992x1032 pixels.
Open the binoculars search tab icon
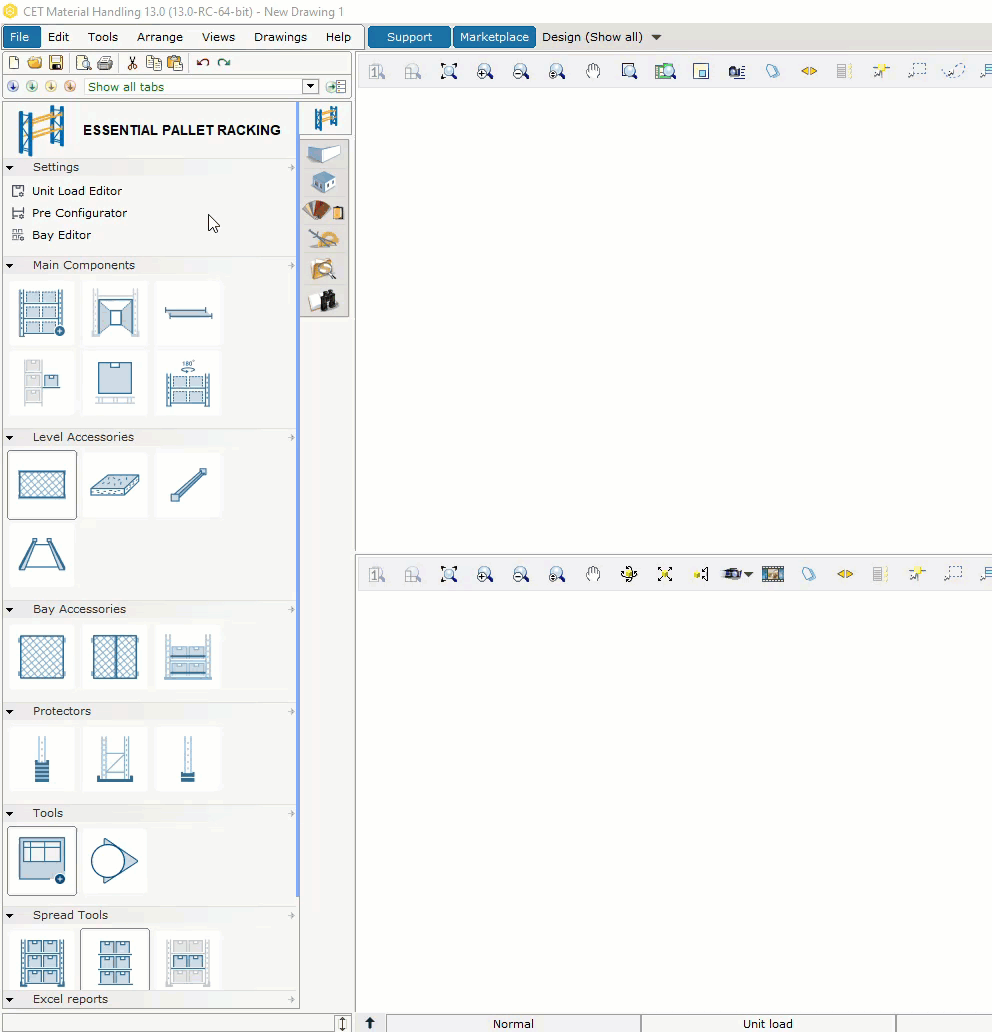tap(324, 301)
